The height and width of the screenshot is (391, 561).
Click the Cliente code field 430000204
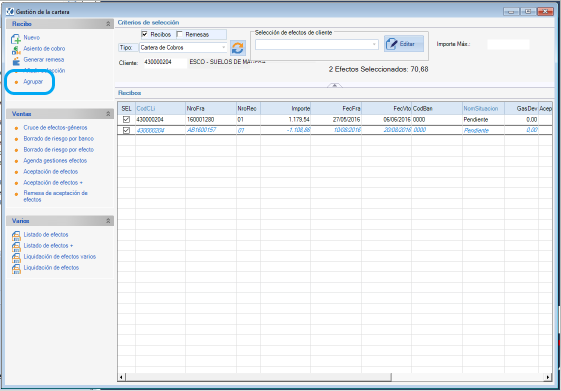(x=165, y=62)
